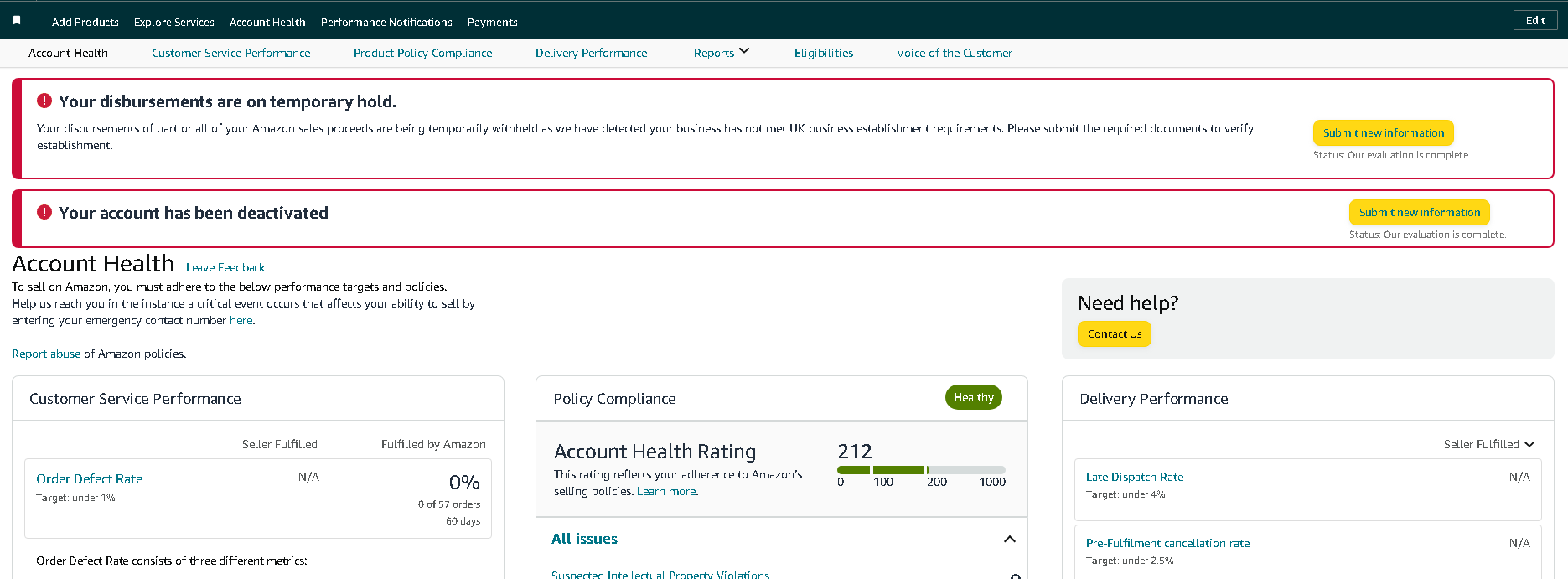The width and height of the screenshot is (1568, 579).
Task: Click Seller Fulfilled column header in Customer Service
Action: point(280,444)
